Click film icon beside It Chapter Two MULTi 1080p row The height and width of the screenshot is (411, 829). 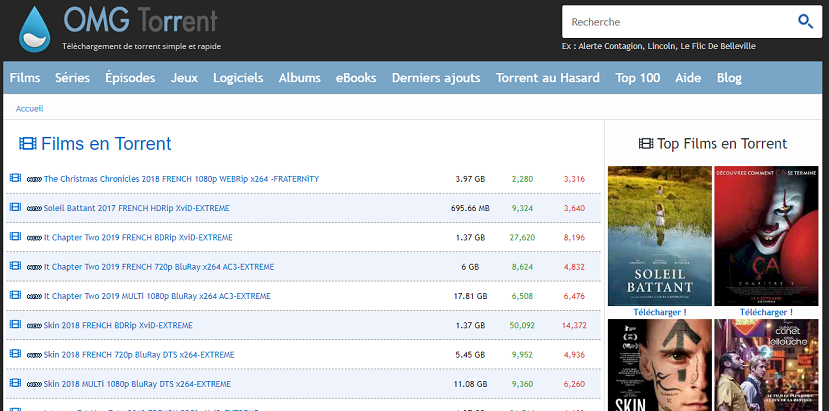coord(15,295)
